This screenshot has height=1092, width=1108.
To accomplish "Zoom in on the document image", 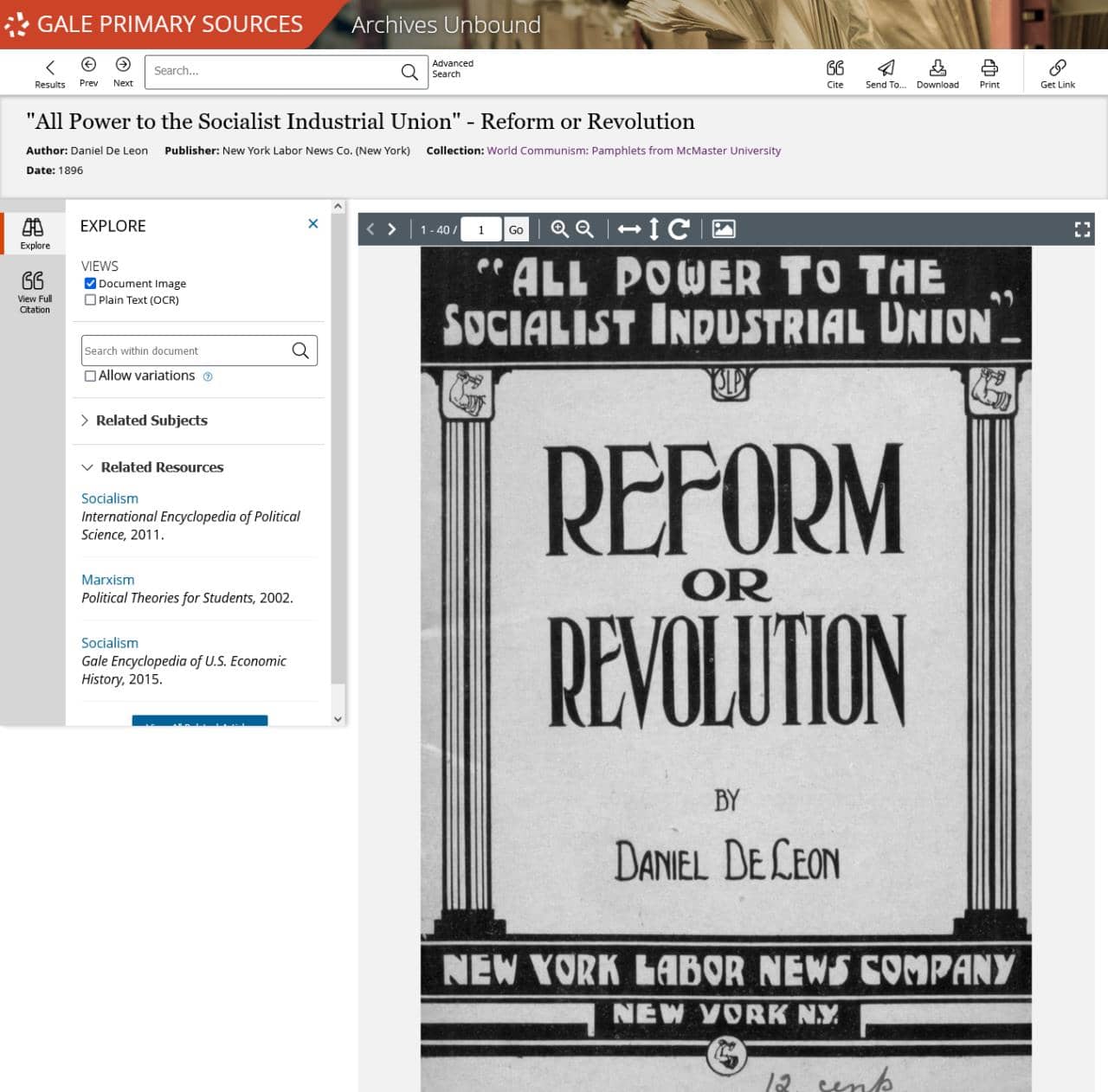I will click(560, 229).
